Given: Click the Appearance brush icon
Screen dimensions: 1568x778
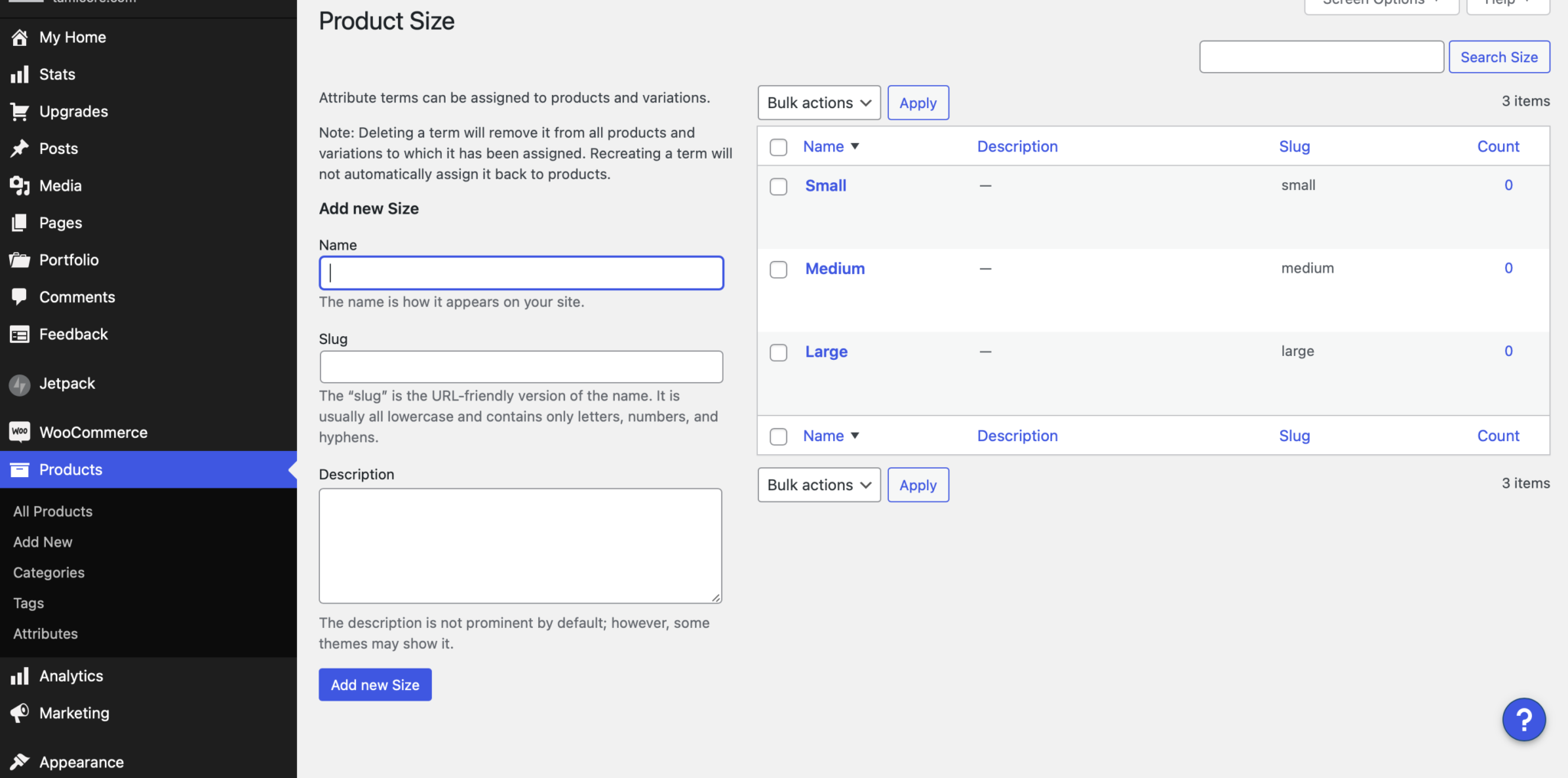Looking at the screenshot, I should [x=20, y=762].
